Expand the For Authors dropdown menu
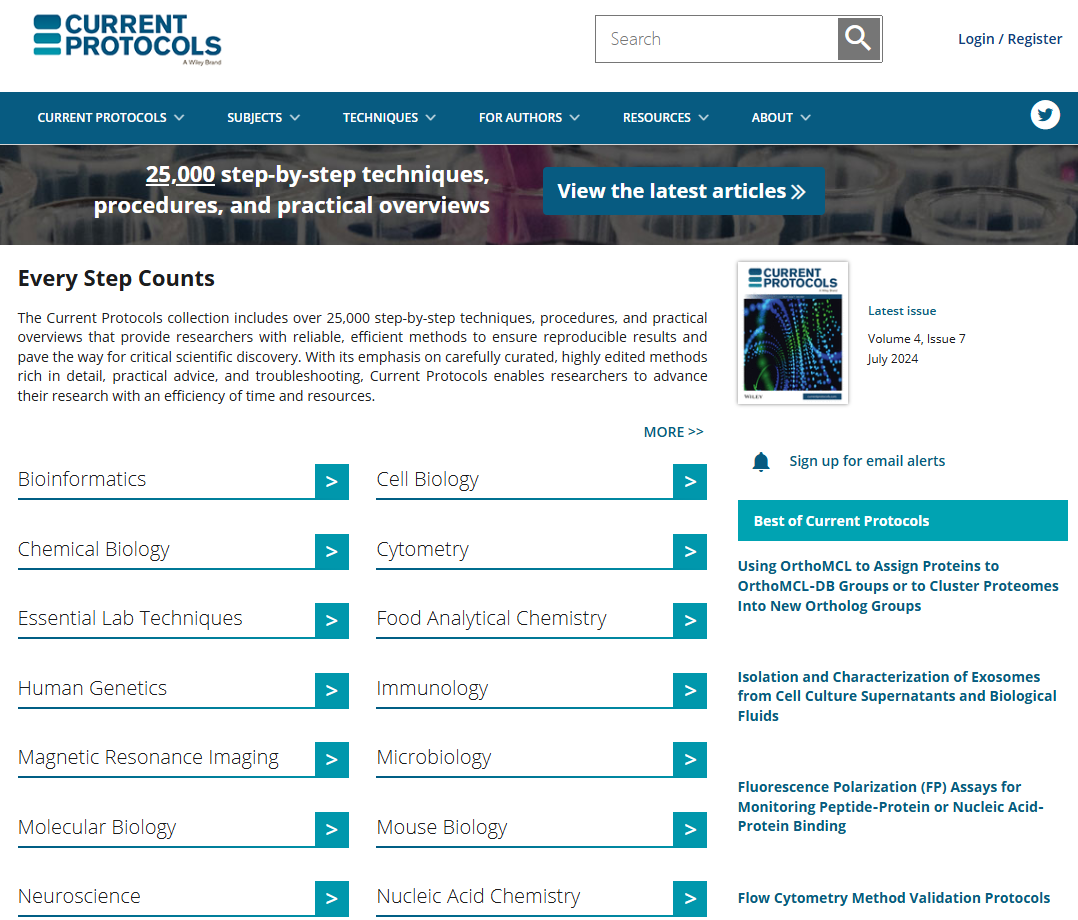Viewport: 1078px width, 920px height. [529, 118]
